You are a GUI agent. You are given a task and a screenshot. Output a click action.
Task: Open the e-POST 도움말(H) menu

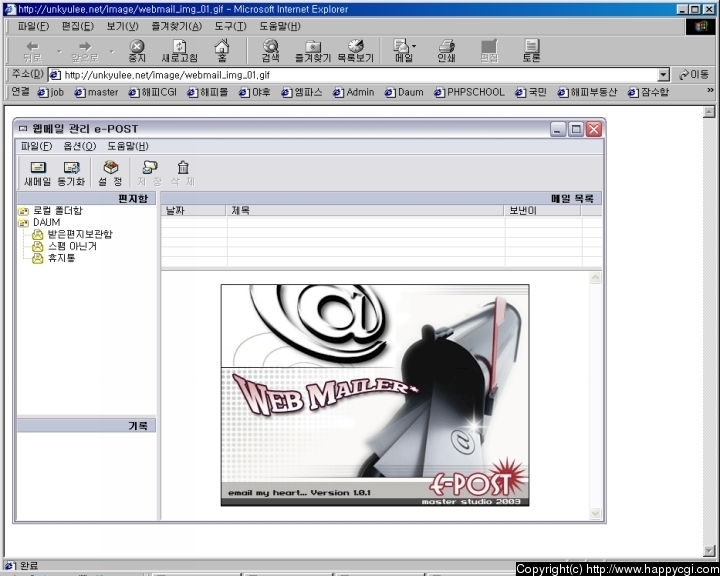point(128,146)
